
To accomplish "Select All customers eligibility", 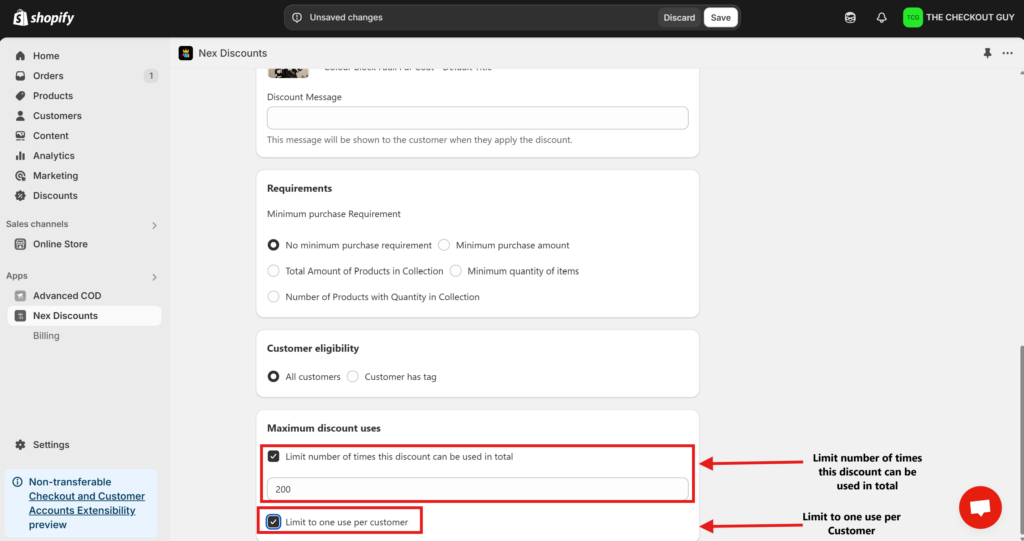I will point(274,376).
